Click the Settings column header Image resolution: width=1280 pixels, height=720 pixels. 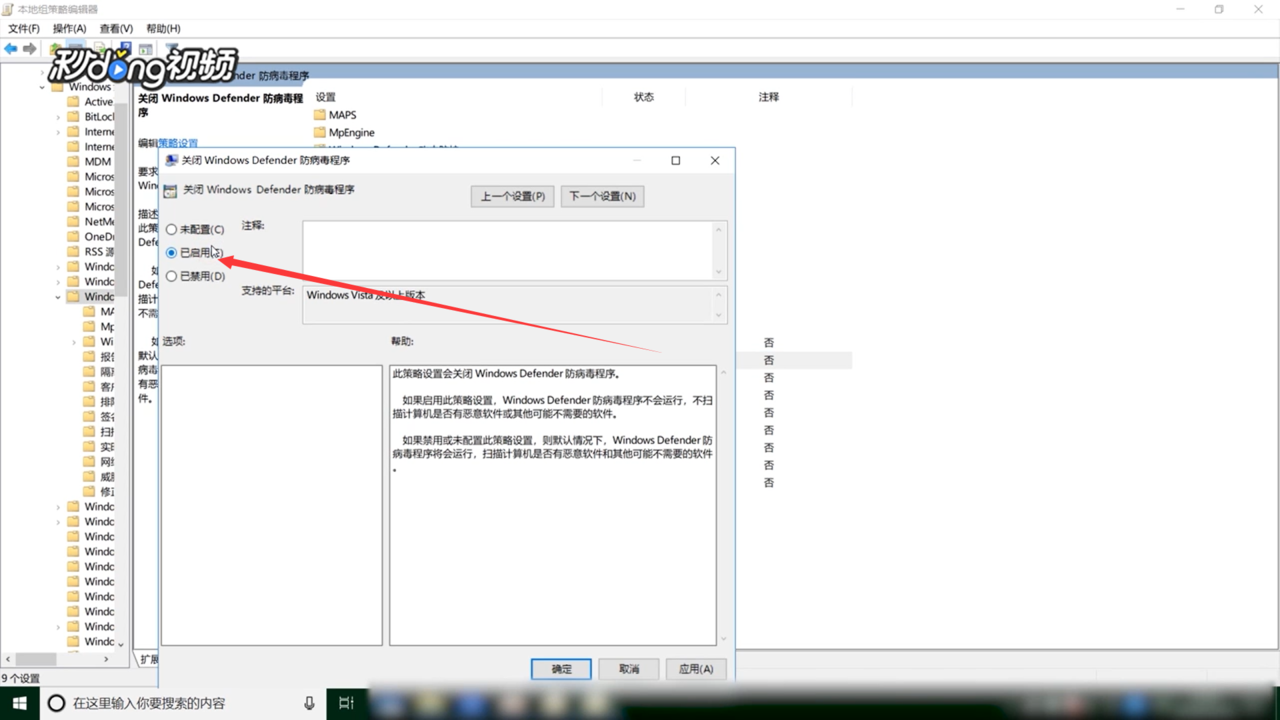click(326, 97)
